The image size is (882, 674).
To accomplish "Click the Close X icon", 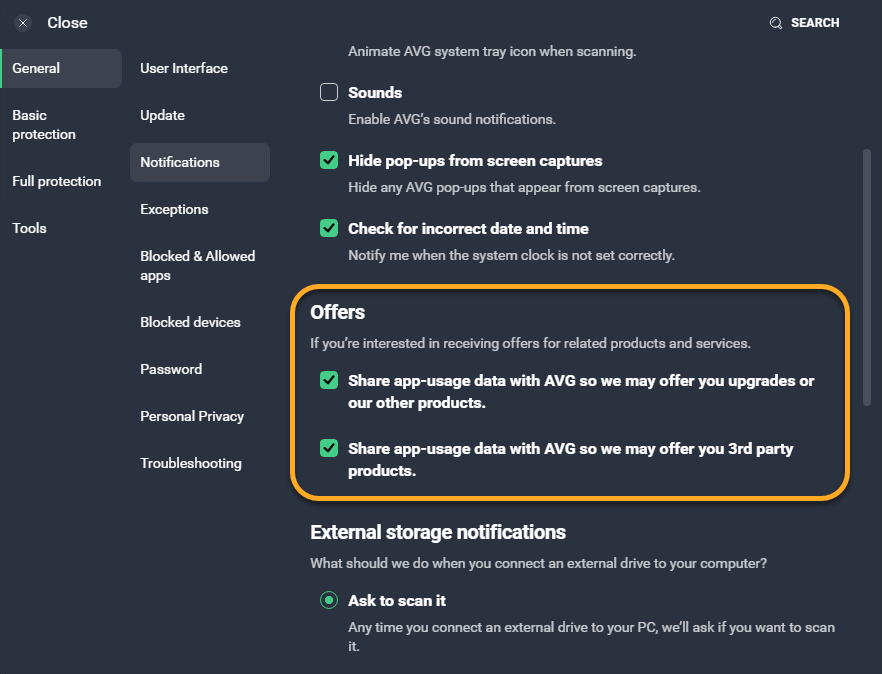I will click(23, 23).
